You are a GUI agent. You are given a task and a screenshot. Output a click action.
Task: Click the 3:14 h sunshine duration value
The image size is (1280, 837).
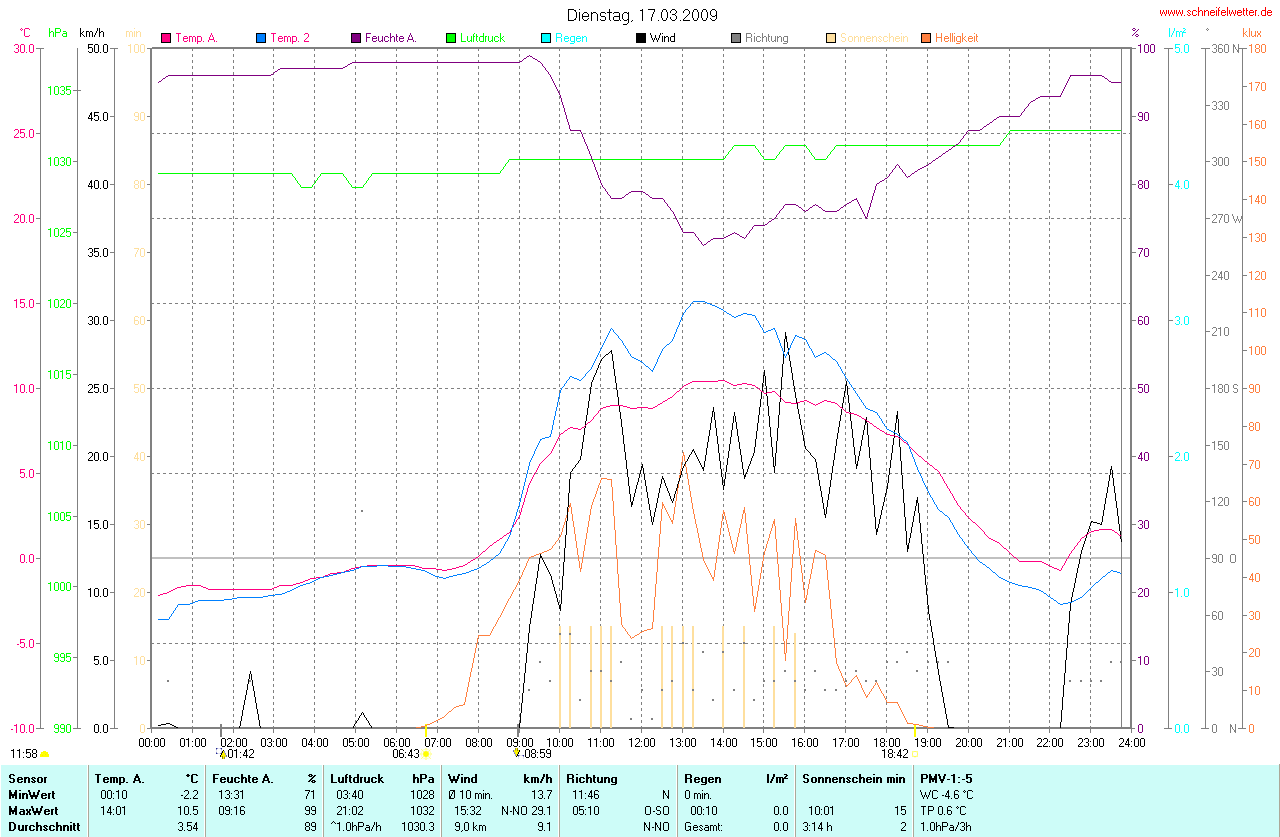point(819,827)
